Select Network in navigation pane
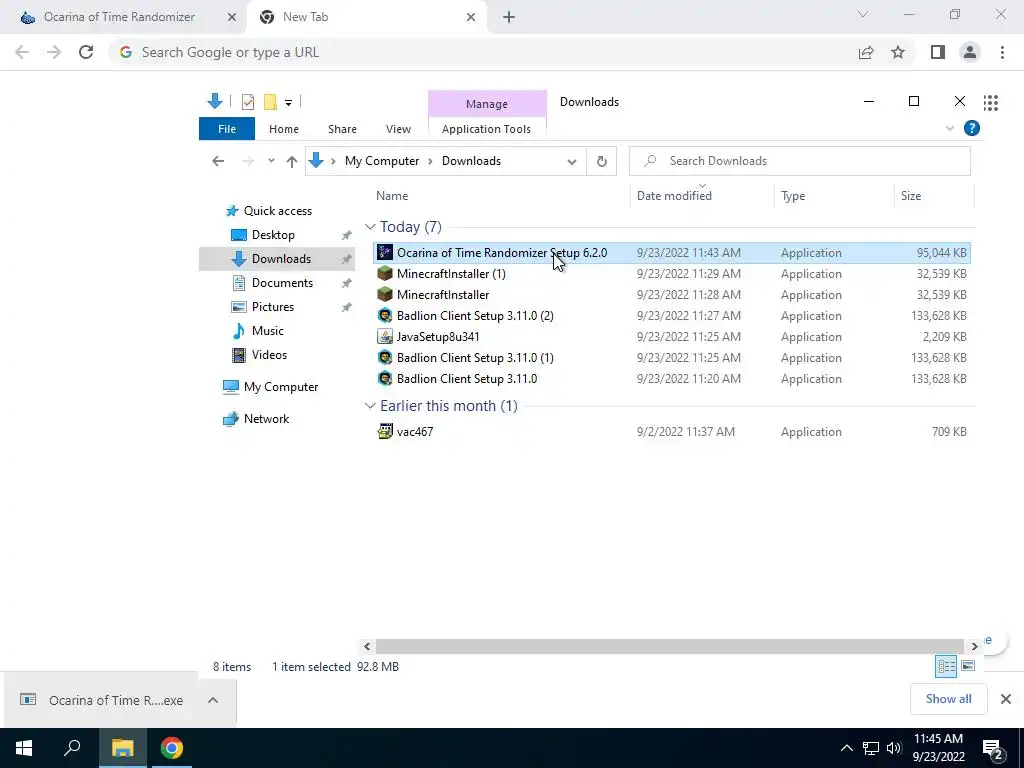Viewport: 1024px width, 768px height. pyautogui.click(x=266, y=419)
